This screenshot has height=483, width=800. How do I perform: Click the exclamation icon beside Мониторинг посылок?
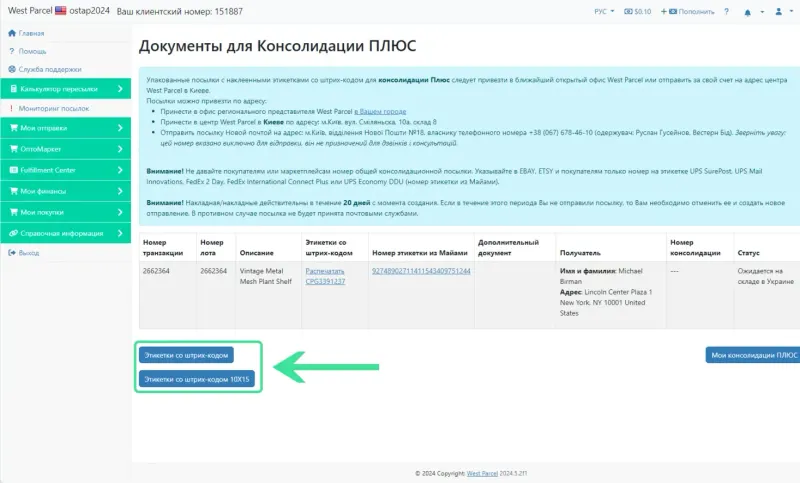pos(12,108)
